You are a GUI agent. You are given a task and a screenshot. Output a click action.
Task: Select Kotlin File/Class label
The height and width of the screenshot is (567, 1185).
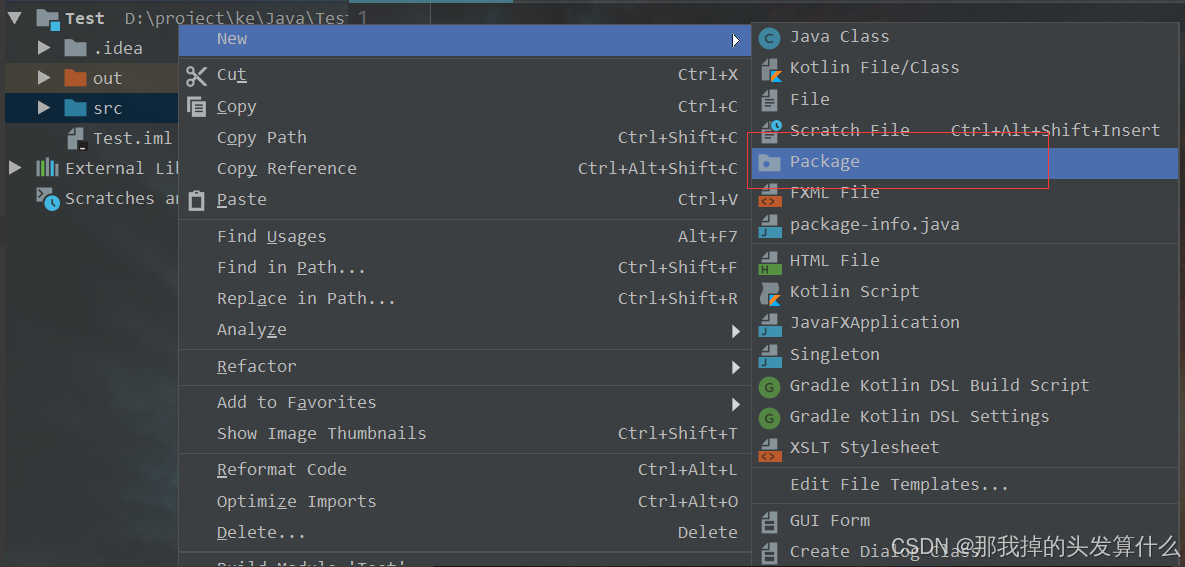coord(874,68)
